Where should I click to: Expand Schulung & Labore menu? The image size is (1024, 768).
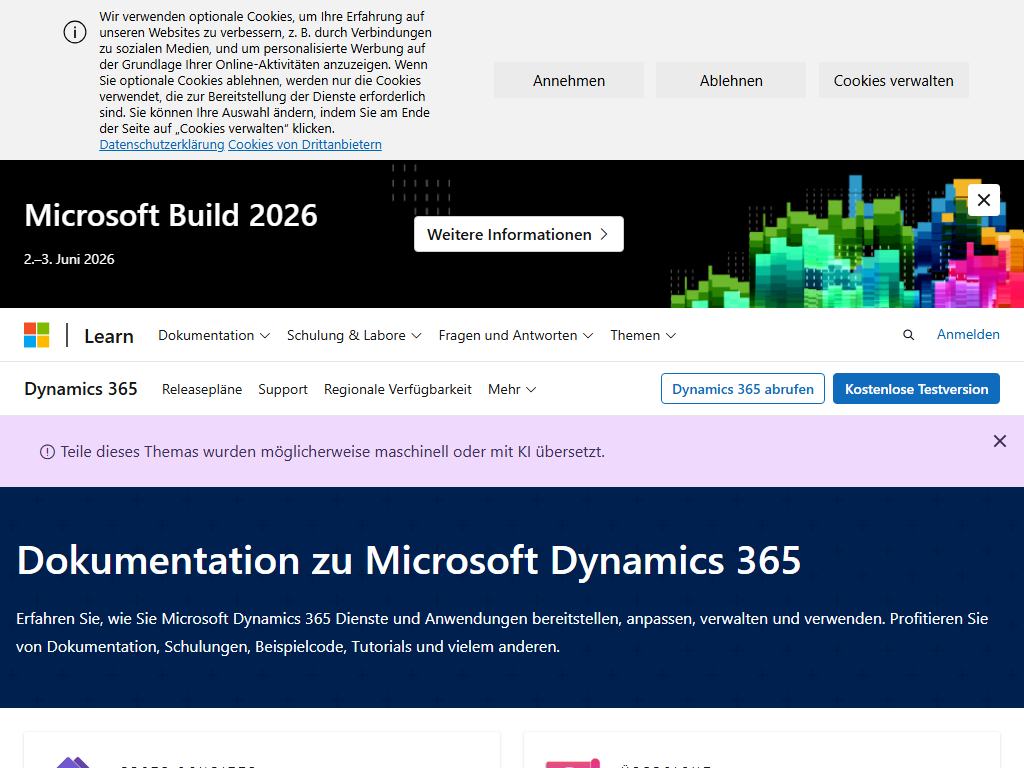pos(354,335)
